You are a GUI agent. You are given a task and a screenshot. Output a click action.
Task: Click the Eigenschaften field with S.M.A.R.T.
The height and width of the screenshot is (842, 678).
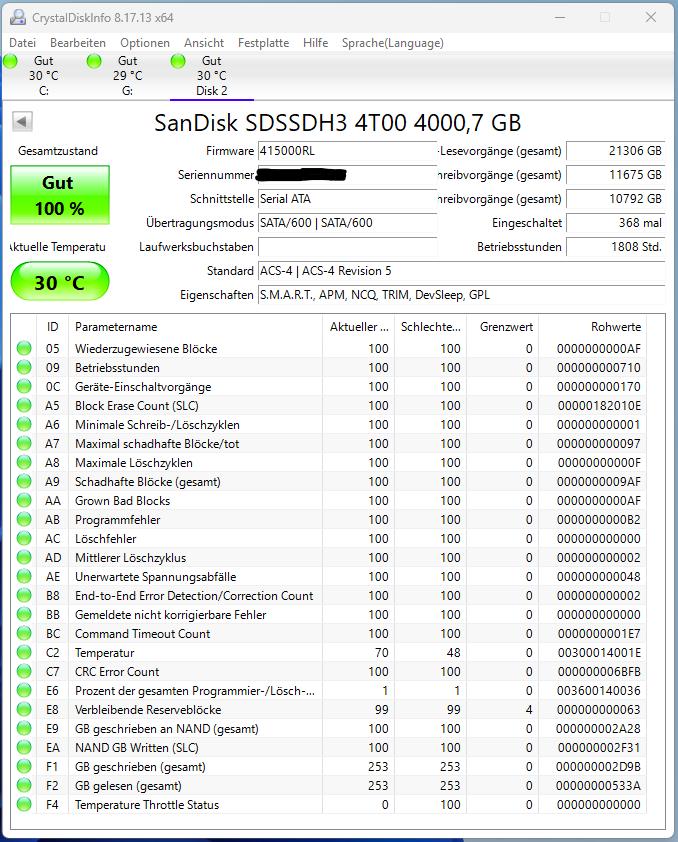pyautogui.click(x=462, y=295)
